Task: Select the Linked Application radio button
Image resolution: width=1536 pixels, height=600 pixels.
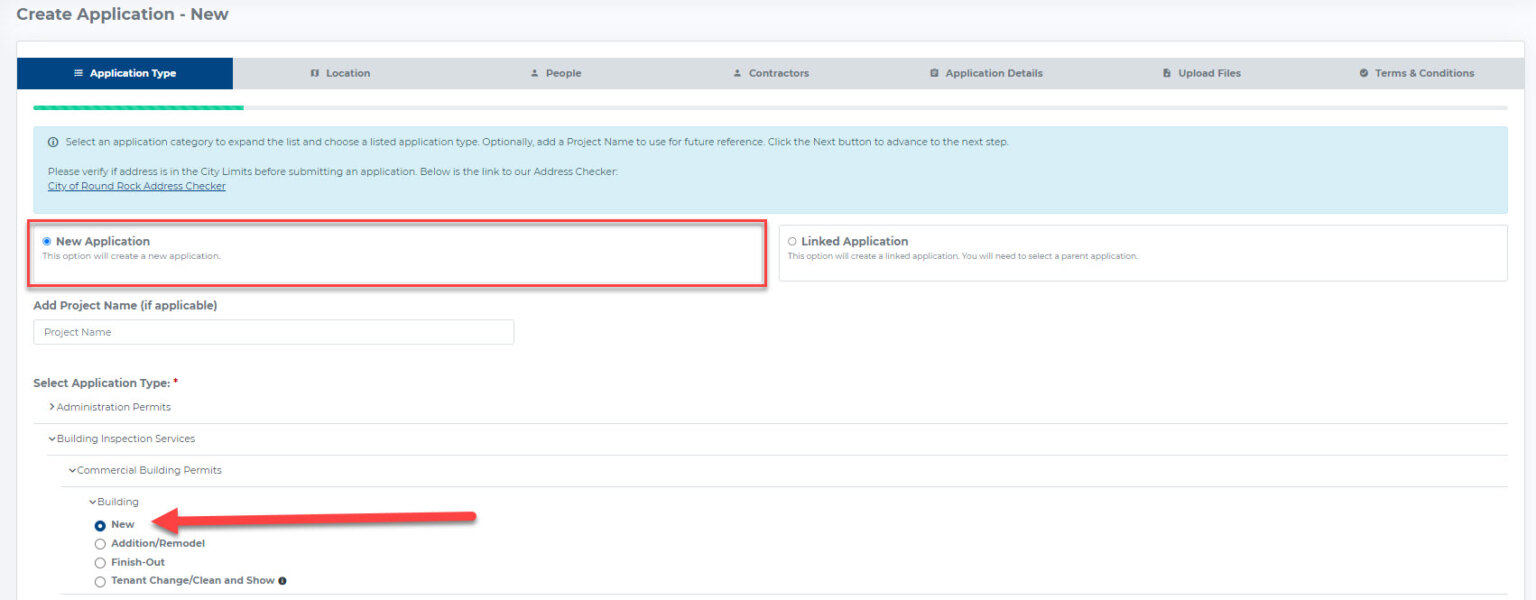Action: (793, 241)
